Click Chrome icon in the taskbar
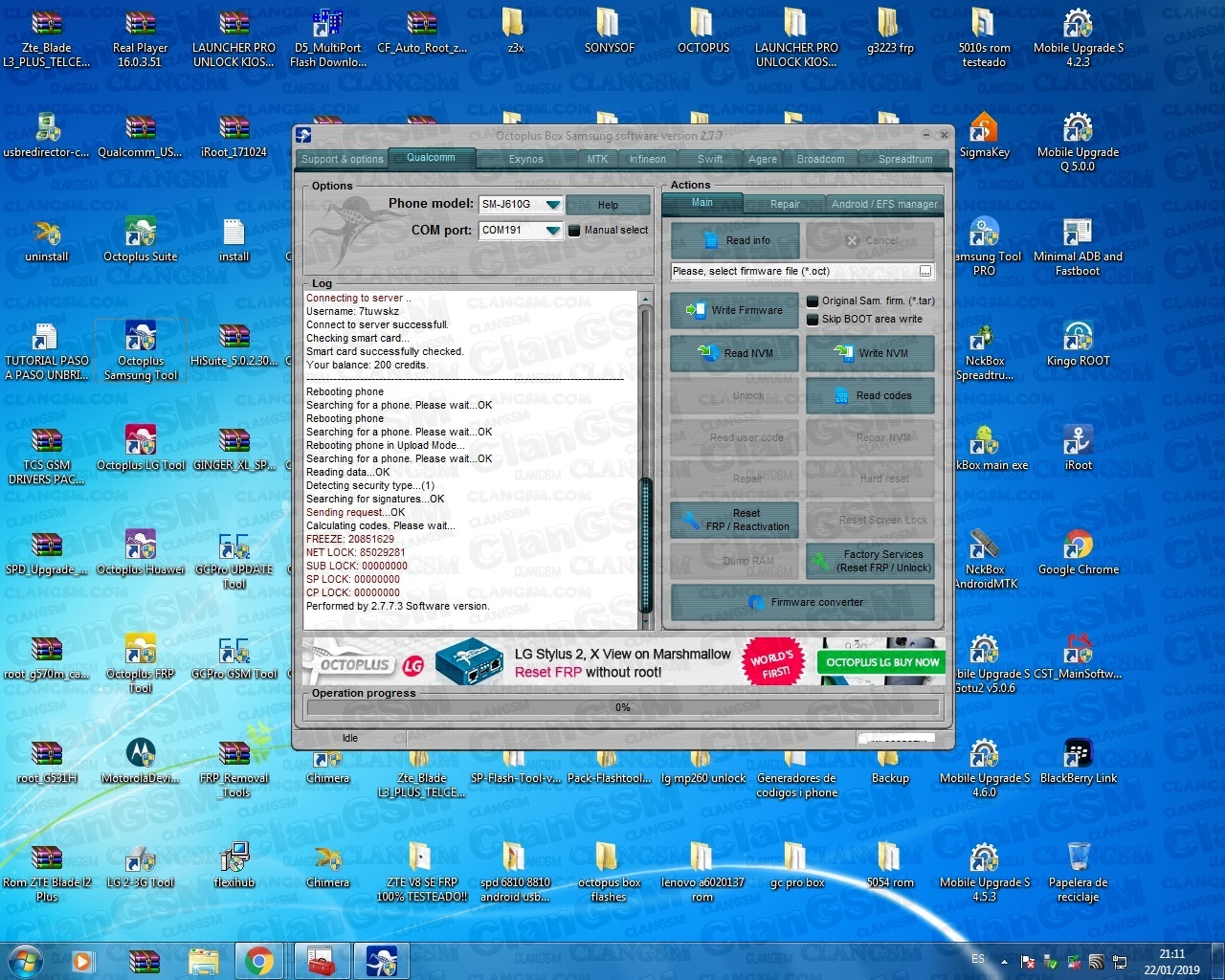1225x980 pixels. [x=259, y=961]
